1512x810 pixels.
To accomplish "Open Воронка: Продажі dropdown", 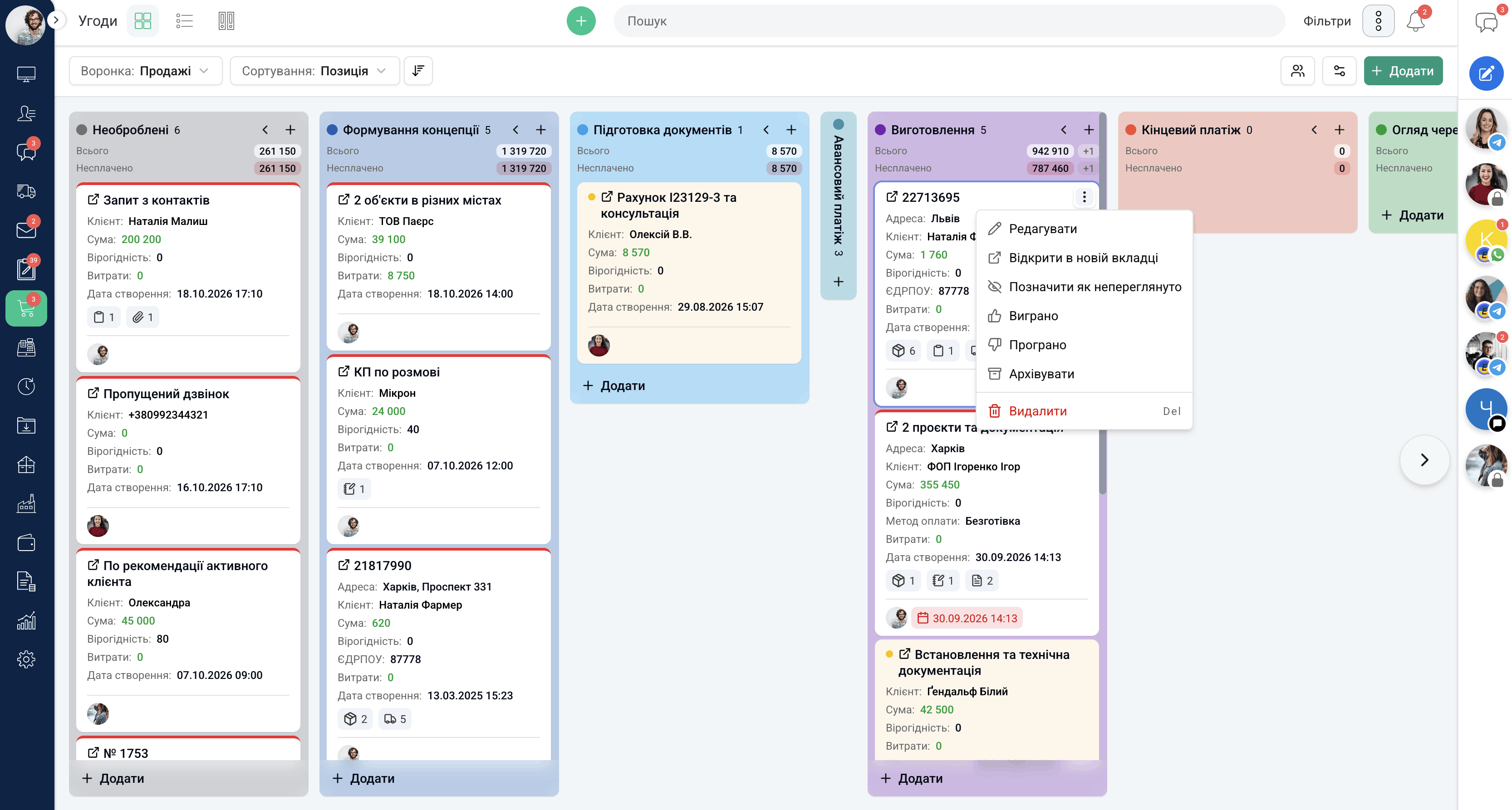I will (x=146, y=71).
